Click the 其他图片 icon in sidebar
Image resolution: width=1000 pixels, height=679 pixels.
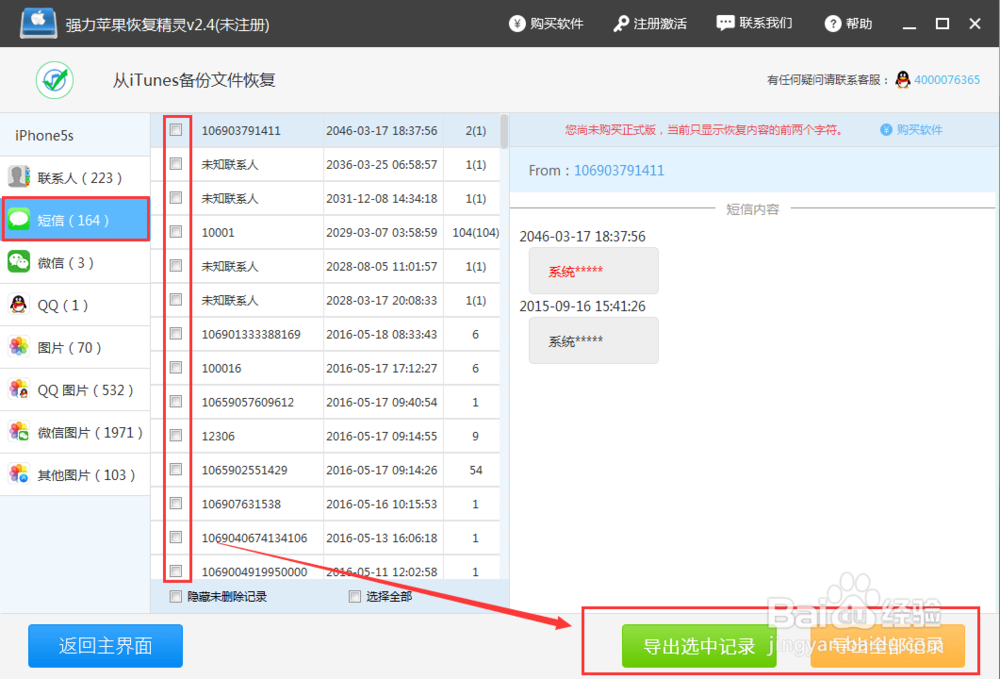18,474
